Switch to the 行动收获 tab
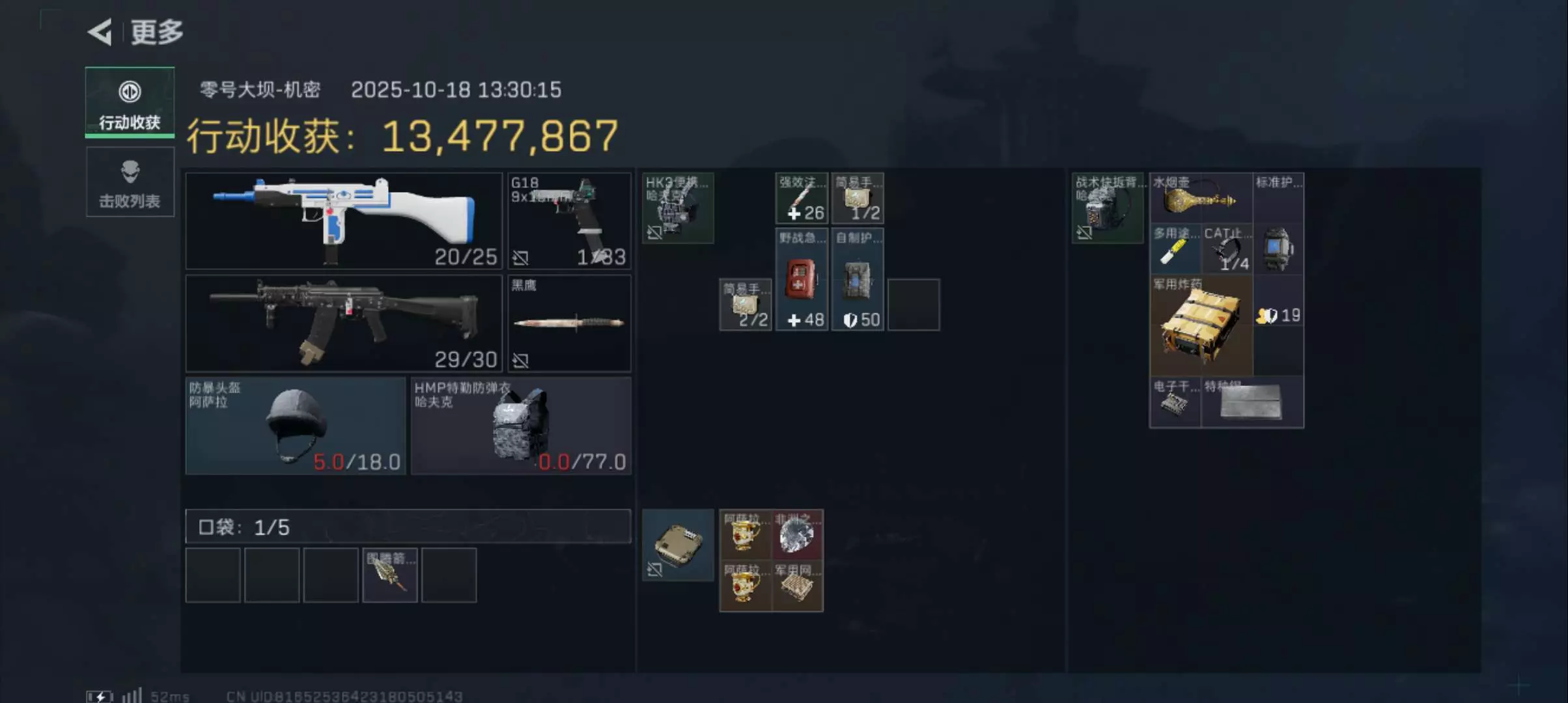1568x703 pixels. pyautogui.click(x=130, y=102)
